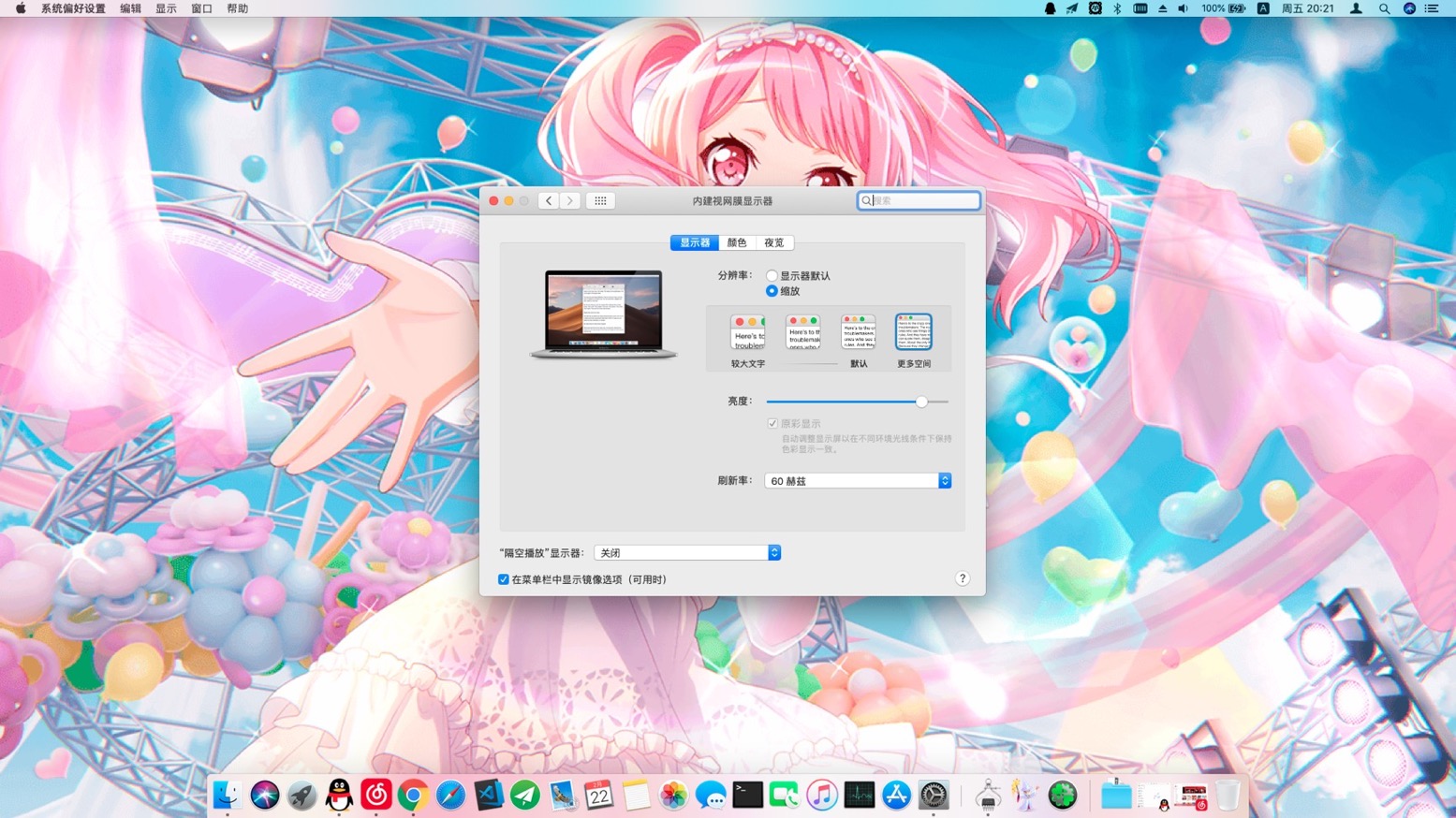Open NetEase Music red icon in Dock
This screenshot has width=1456, height=818.
376,796
